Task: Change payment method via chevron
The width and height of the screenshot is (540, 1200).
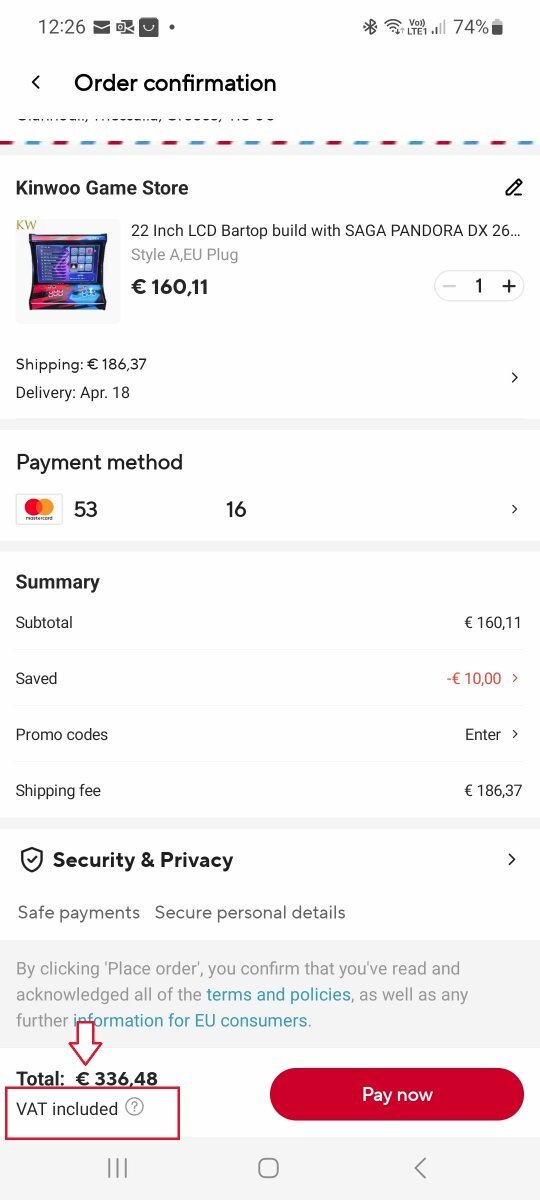Action: 514,509
